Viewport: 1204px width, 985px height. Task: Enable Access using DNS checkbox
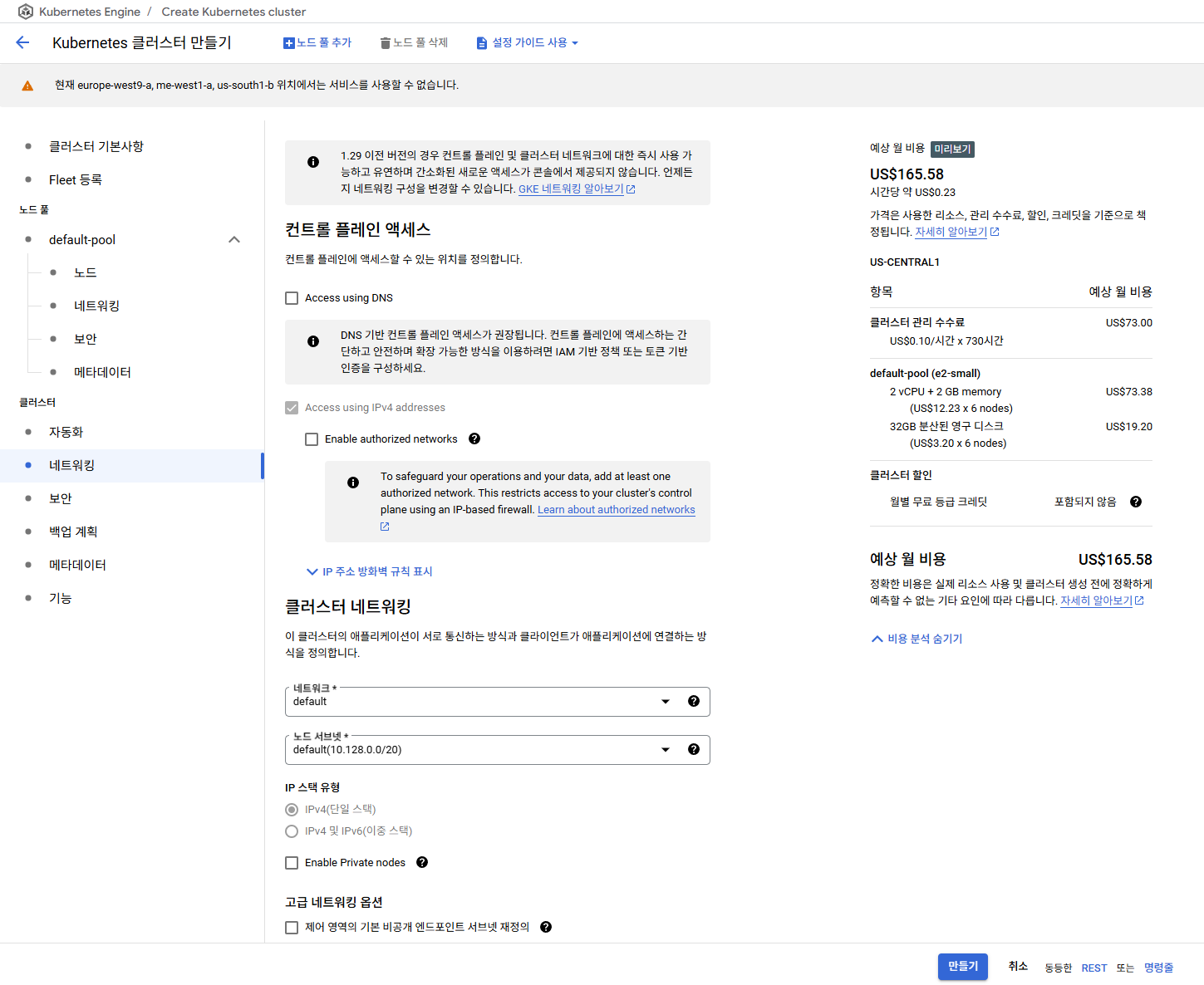tap(292, 298)
